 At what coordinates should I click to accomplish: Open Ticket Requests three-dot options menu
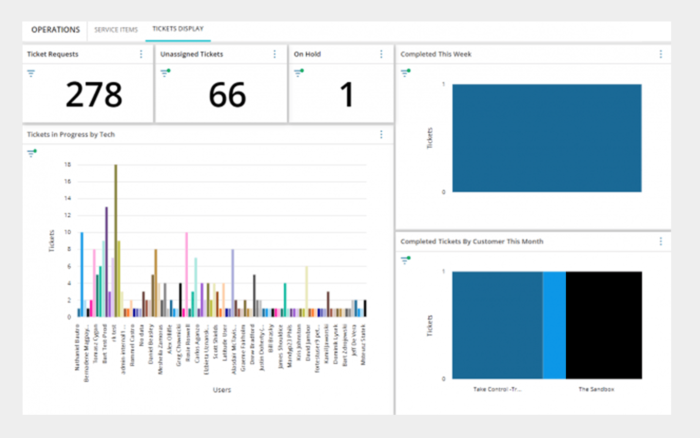tap(141, 54)
